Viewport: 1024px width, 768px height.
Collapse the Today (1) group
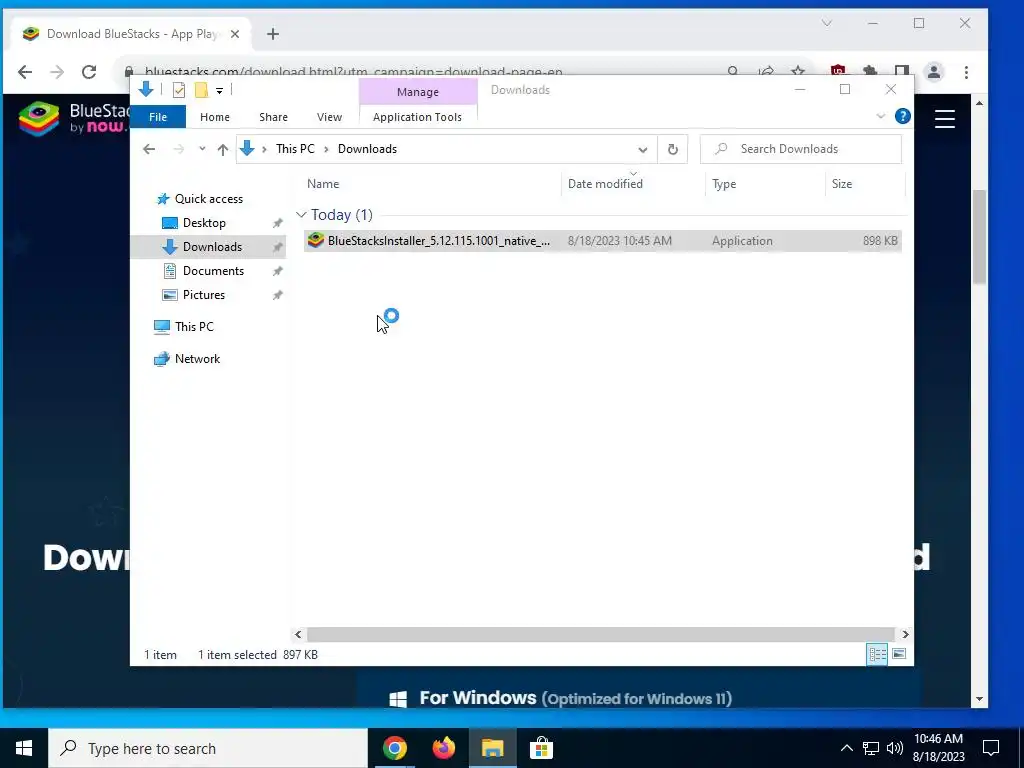pyautogui.click(x=301, y=215)
